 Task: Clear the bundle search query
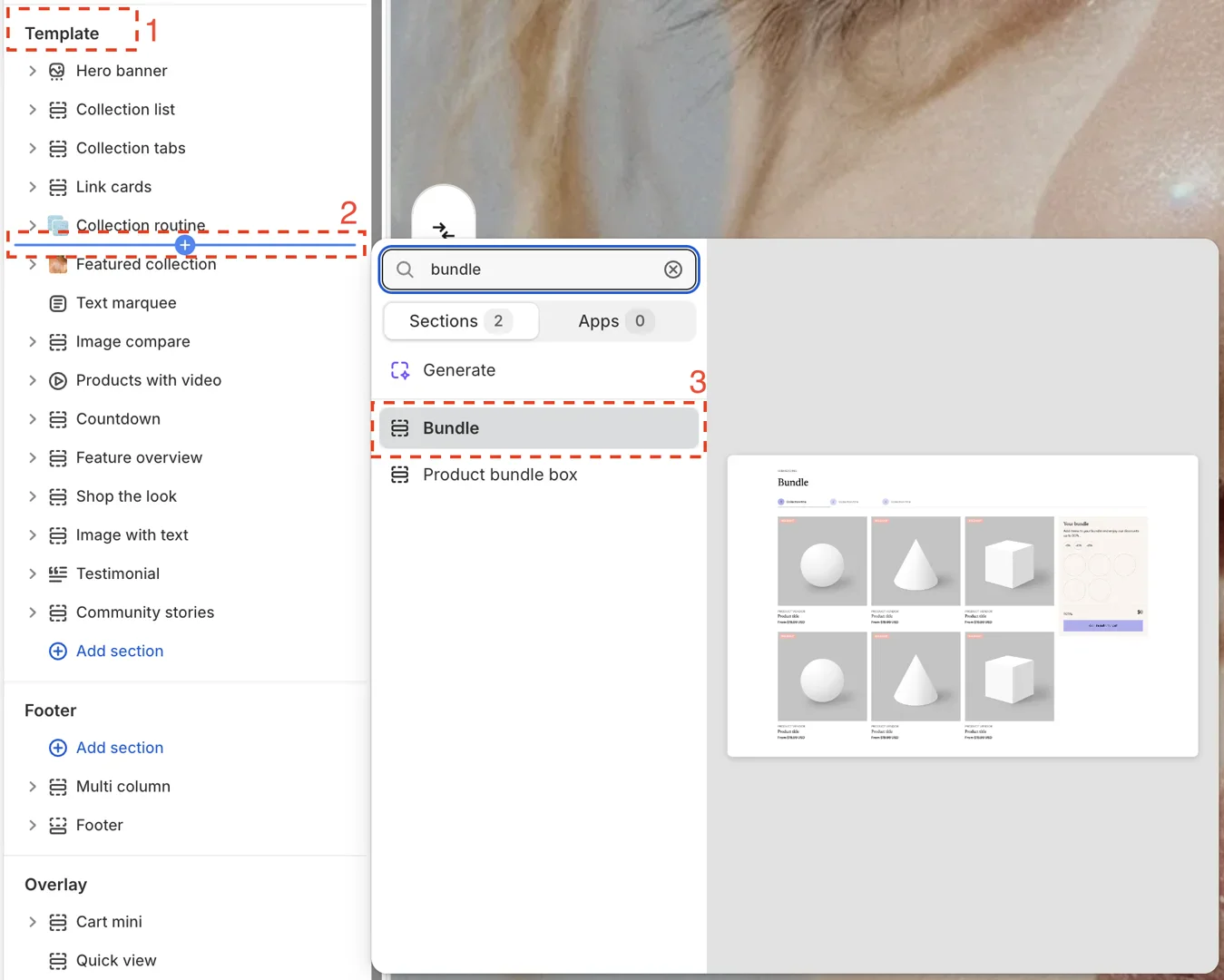pos(673,269)
